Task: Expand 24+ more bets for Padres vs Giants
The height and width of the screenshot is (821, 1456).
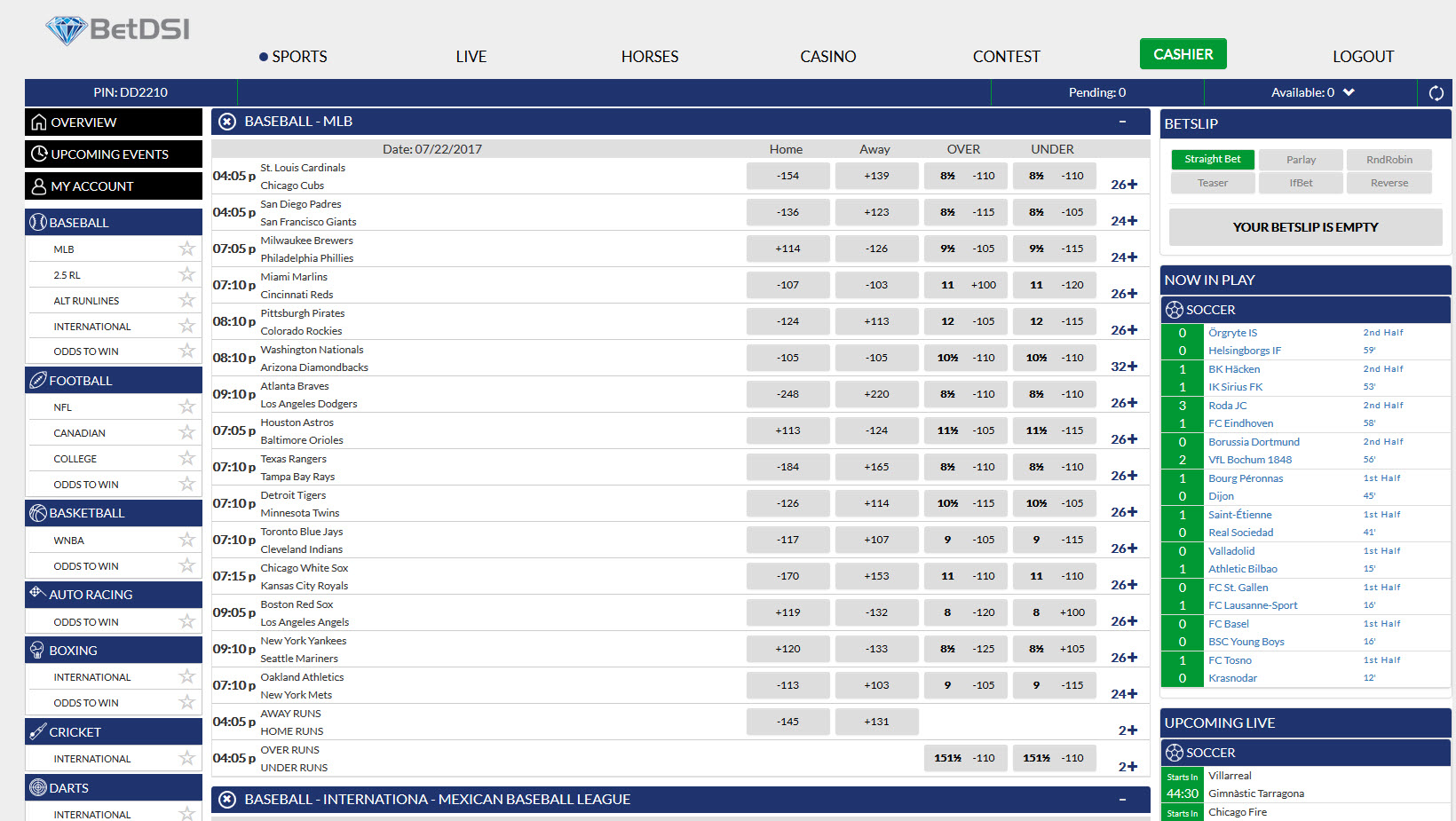Action: (x=1124, y=221)
